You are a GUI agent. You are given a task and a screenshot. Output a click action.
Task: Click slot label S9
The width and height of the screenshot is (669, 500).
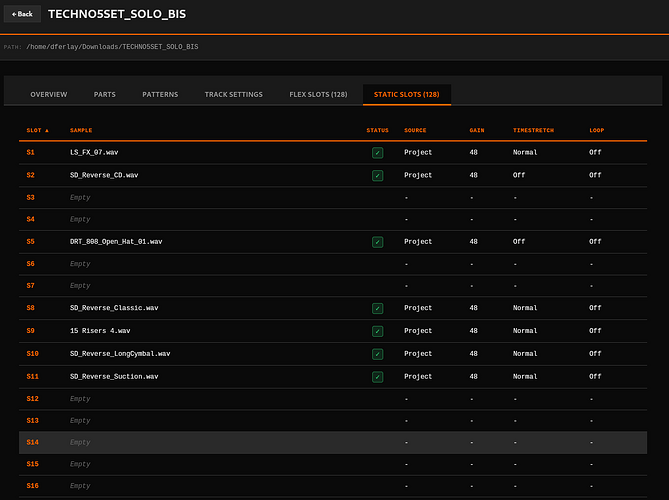(30, 331)
